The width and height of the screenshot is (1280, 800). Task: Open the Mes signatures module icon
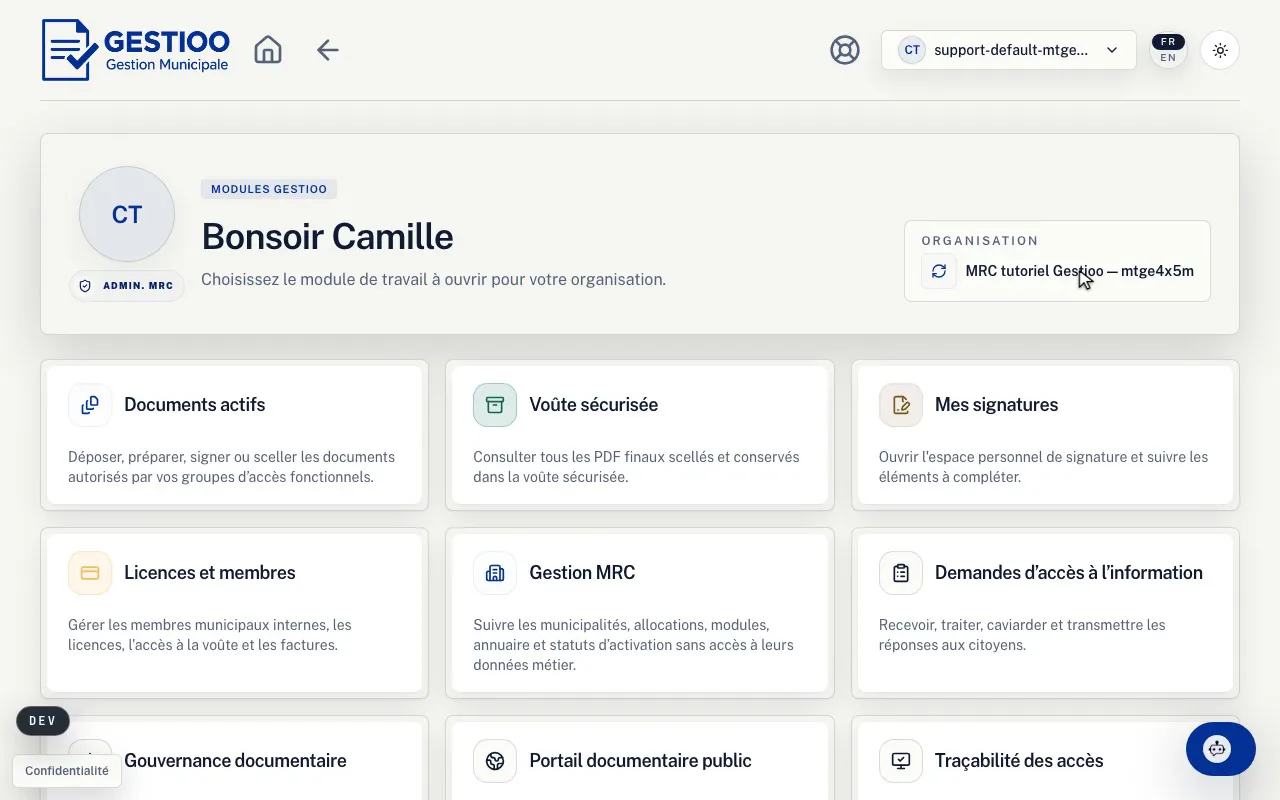pos(901,405)
